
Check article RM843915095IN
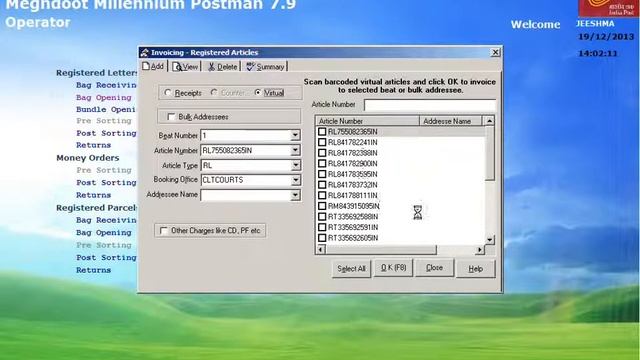coord(322,206)
